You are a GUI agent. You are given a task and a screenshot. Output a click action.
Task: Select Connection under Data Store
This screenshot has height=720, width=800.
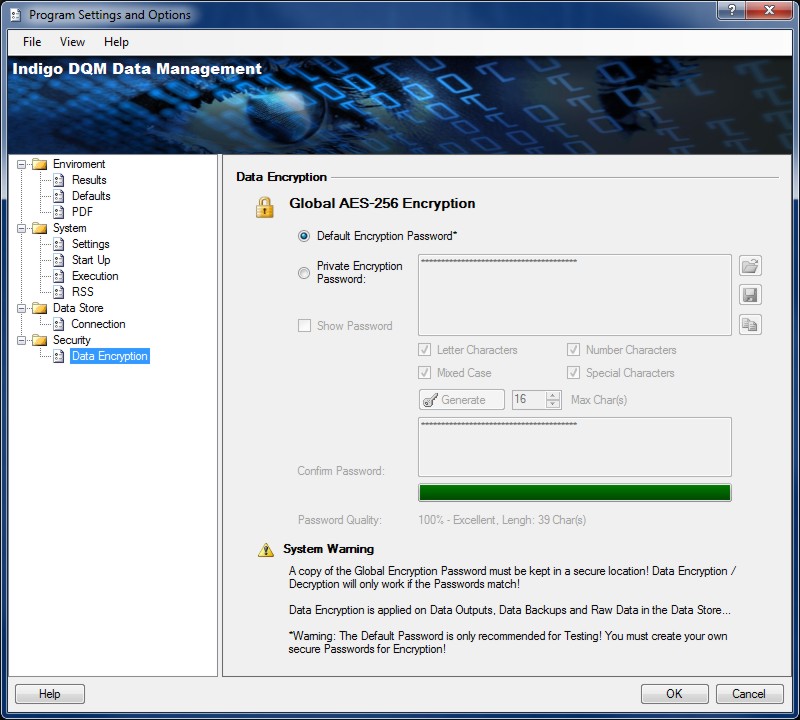pos(98,324)
